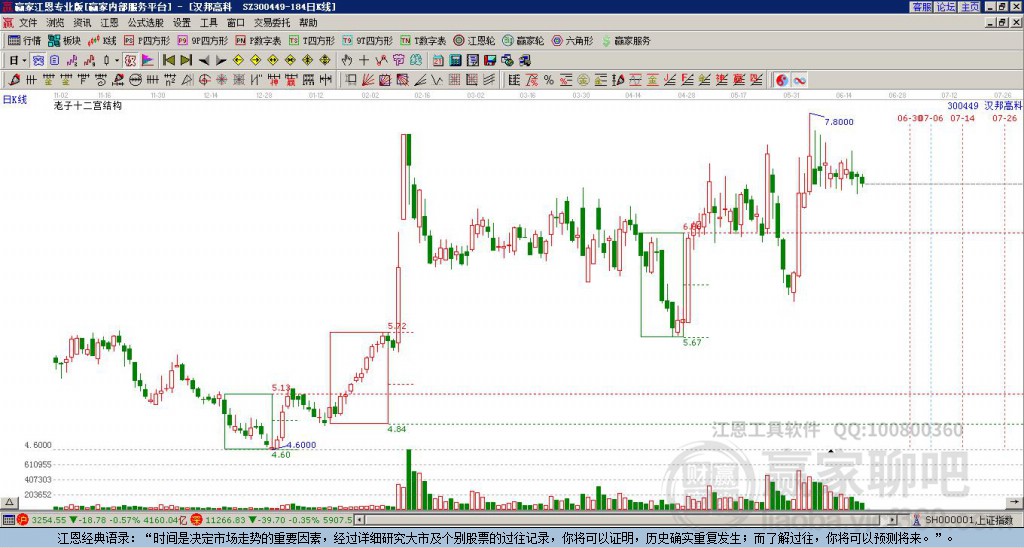Toggle the 权 adjustment button
The width and height of the screenshot is (1024, 548).
click(130, 61)
